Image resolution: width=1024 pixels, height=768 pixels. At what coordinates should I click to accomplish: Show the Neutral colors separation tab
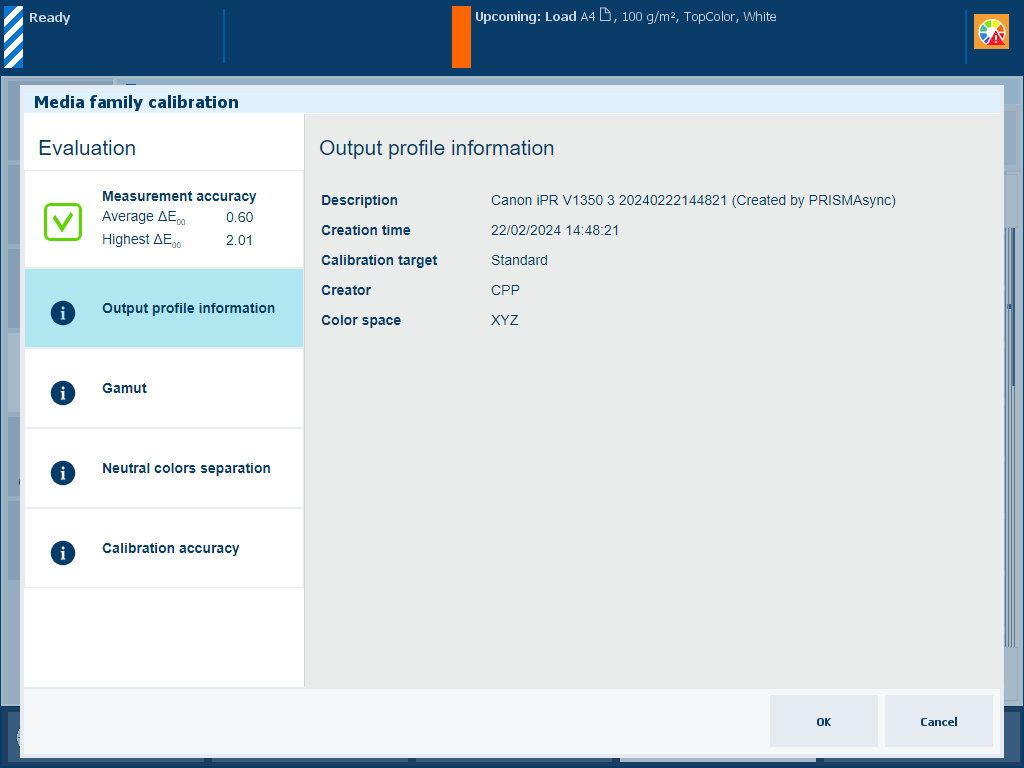(186, 468)
